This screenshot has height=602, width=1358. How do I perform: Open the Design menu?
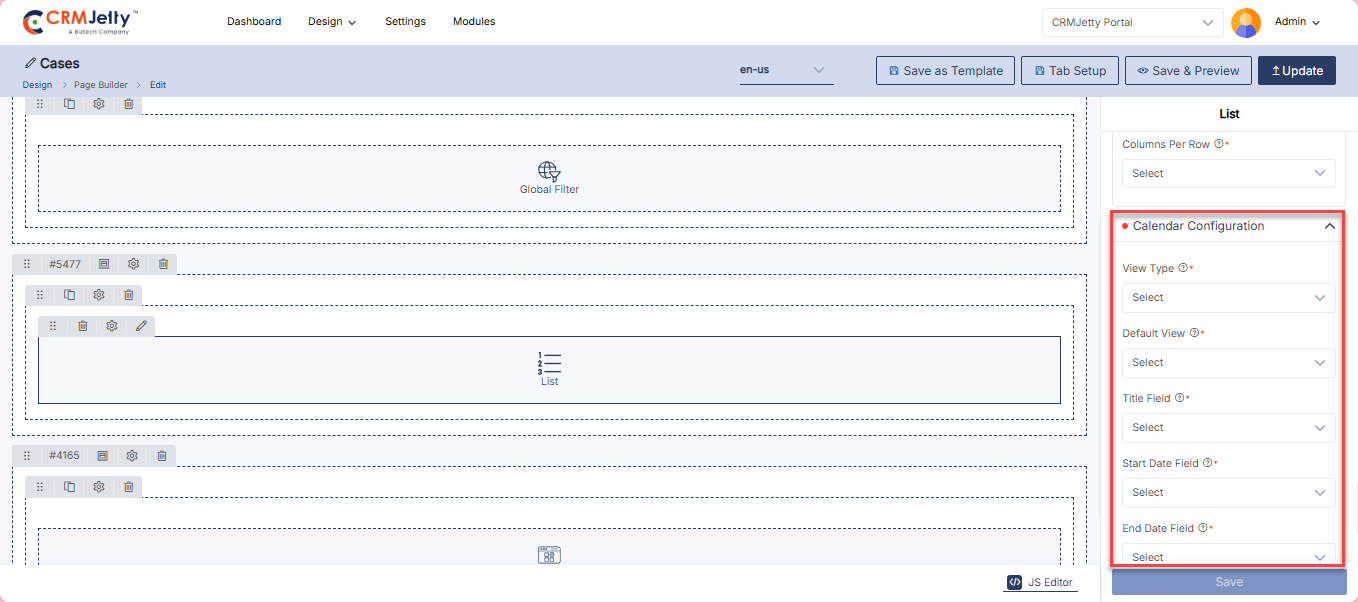pos(332,22)
